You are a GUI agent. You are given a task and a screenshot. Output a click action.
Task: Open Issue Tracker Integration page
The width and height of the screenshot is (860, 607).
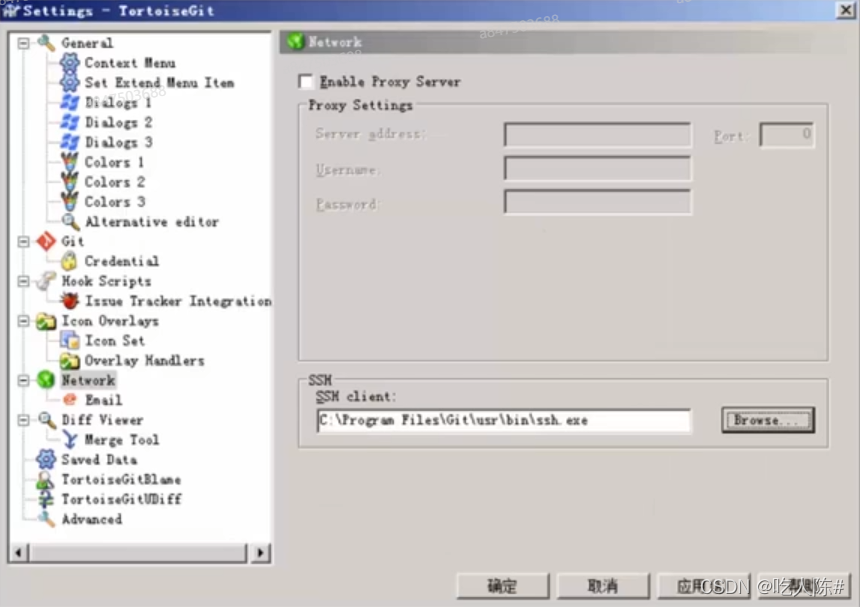[x=178, y=301]
